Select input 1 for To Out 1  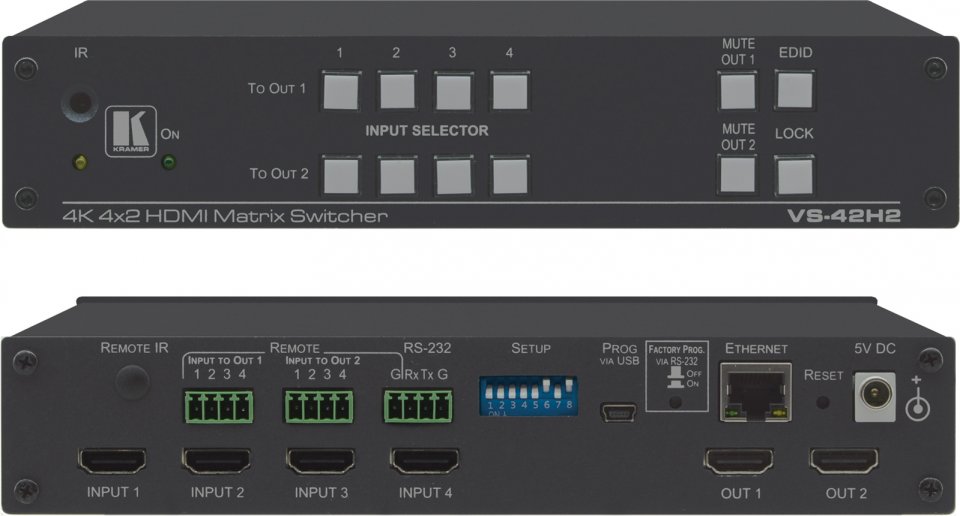340,90
